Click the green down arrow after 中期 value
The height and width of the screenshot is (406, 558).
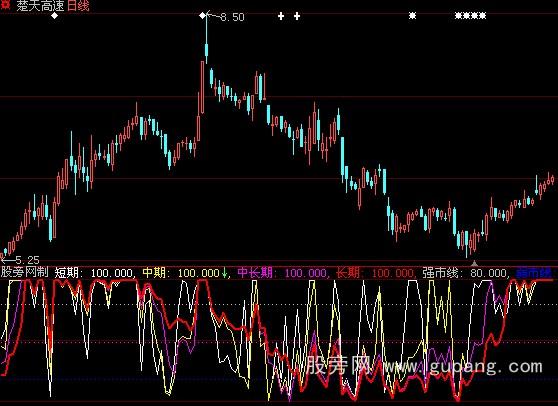[225, 273]
